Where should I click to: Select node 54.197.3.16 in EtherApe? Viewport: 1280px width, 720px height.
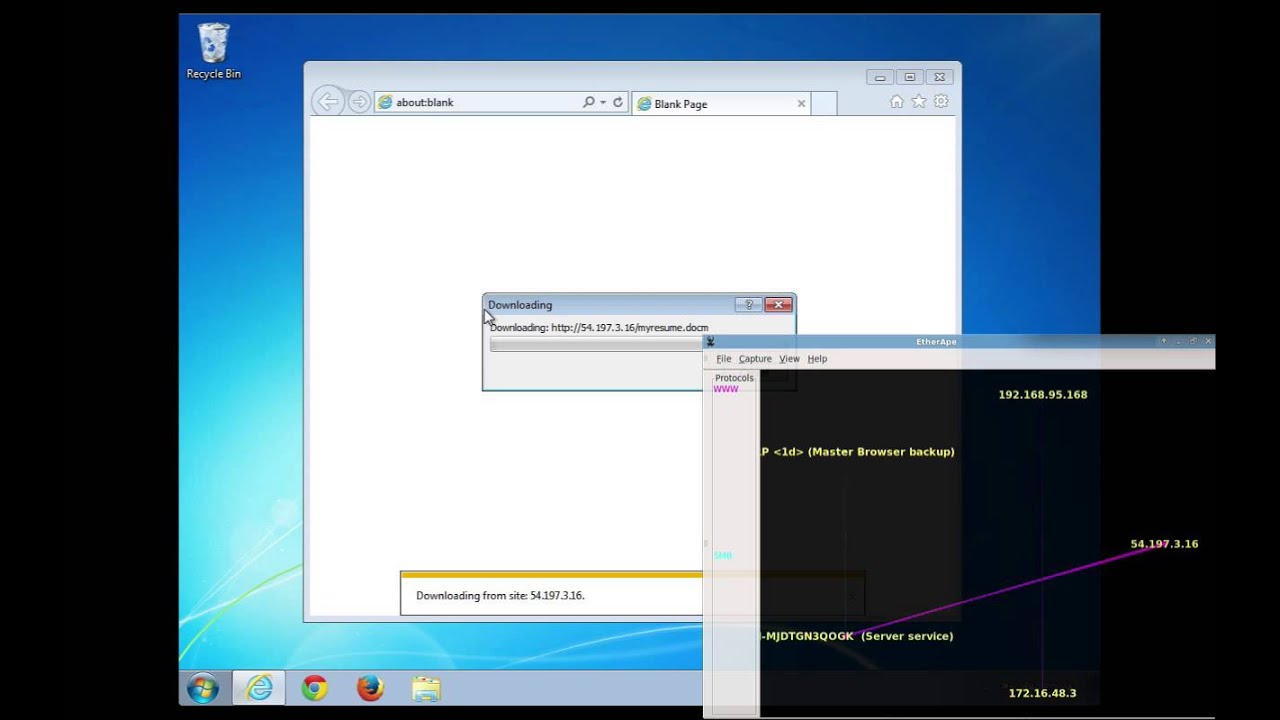tap(1164, 544)
